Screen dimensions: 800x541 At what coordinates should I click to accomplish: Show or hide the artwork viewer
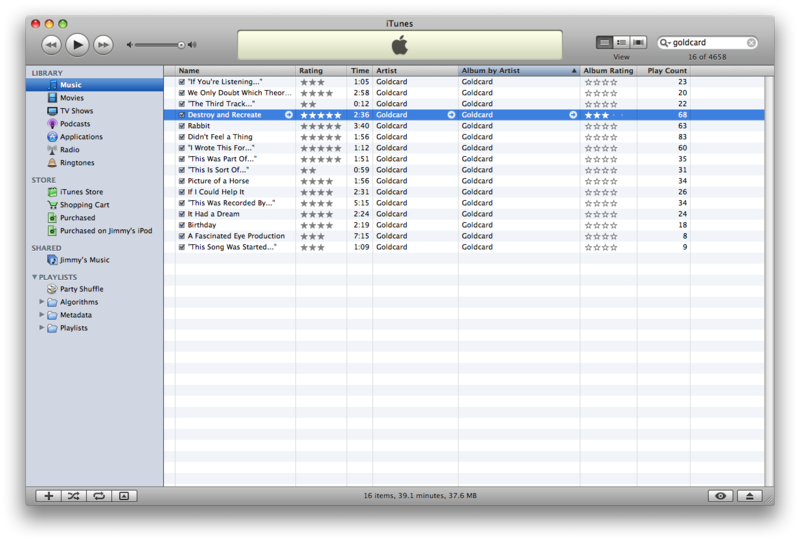coord(124,496)
